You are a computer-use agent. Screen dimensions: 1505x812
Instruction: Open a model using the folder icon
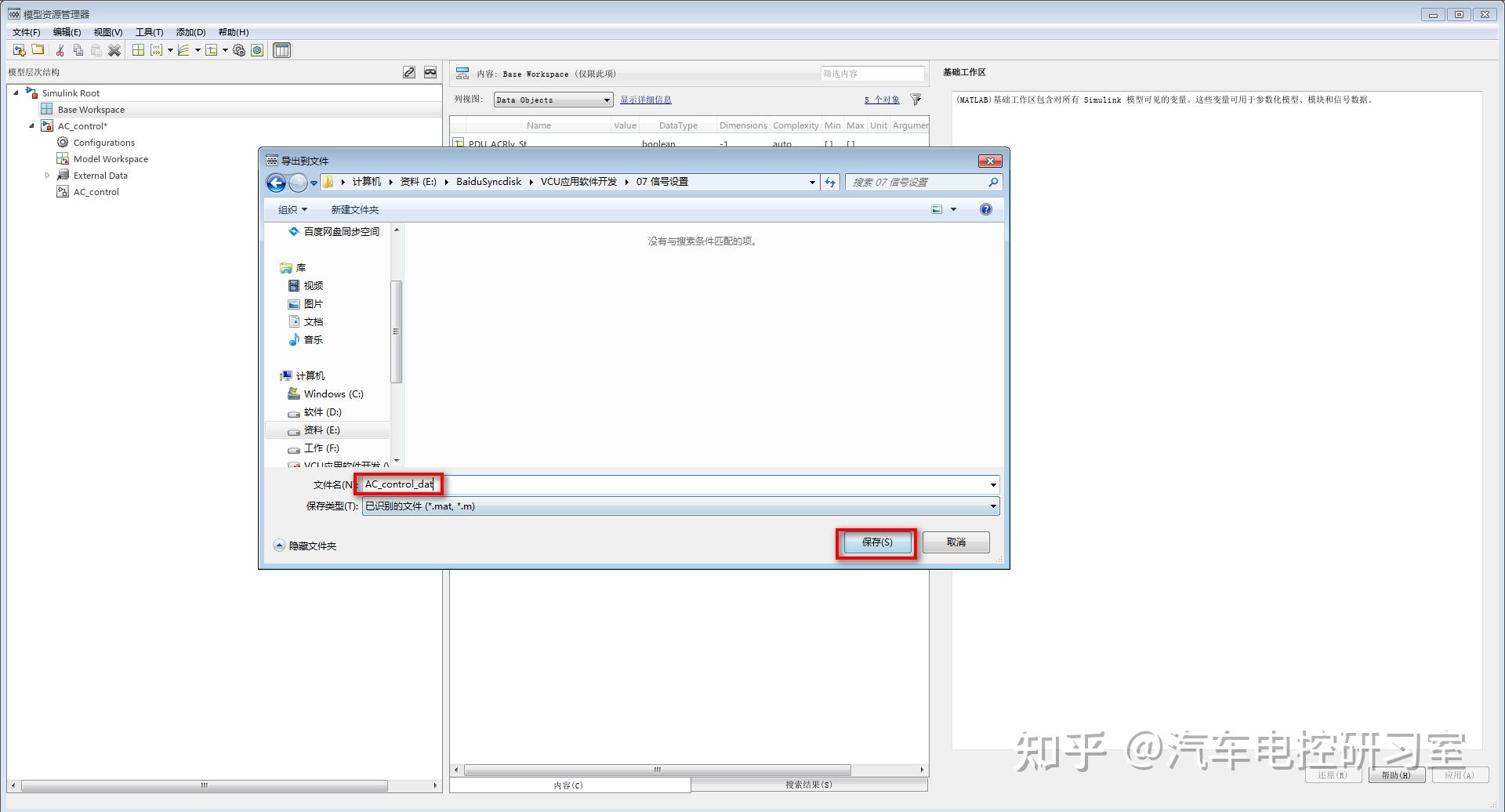pos(38,49)
